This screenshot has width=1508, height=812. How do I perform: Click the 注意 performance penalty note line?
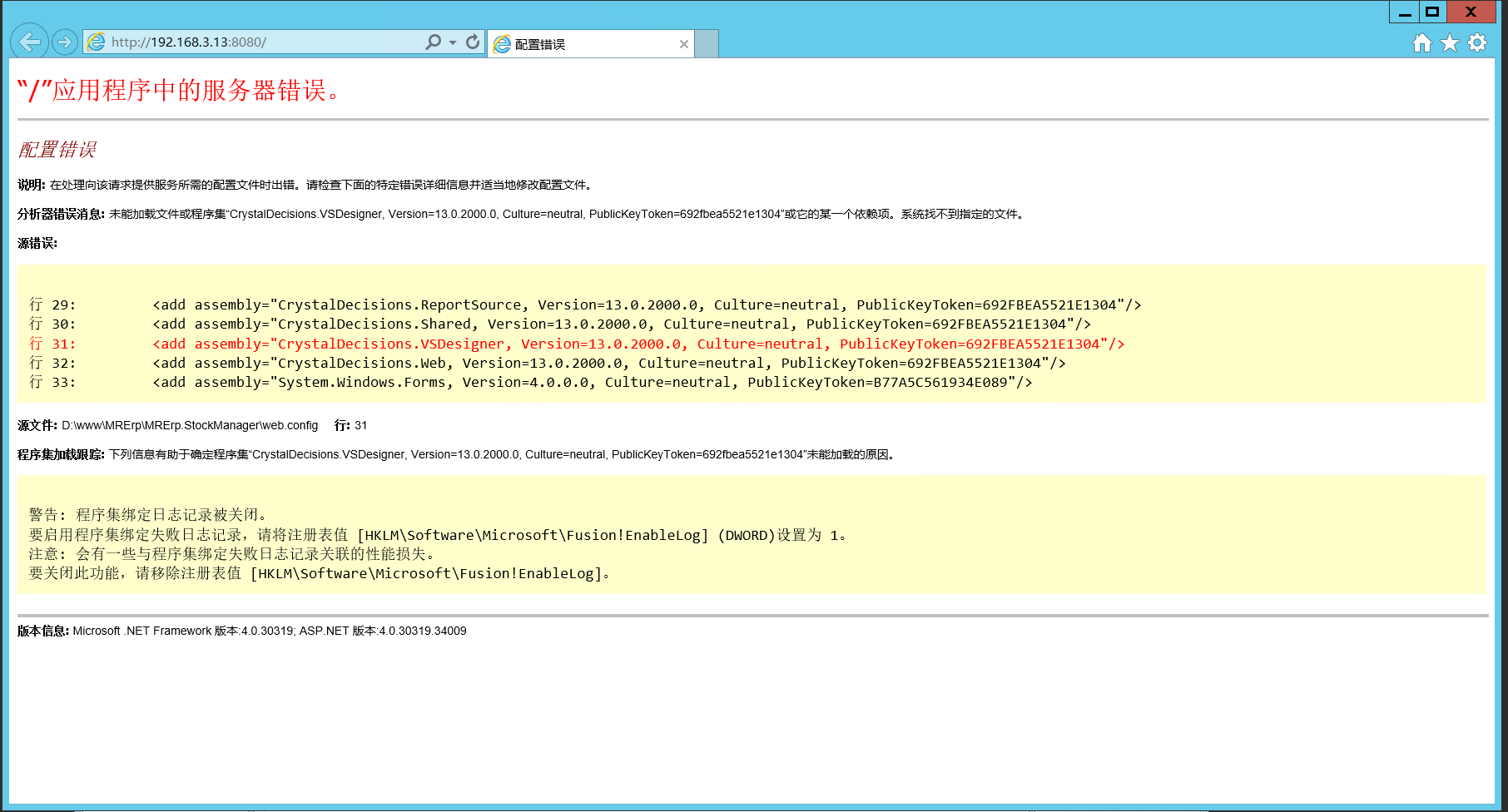232,554
